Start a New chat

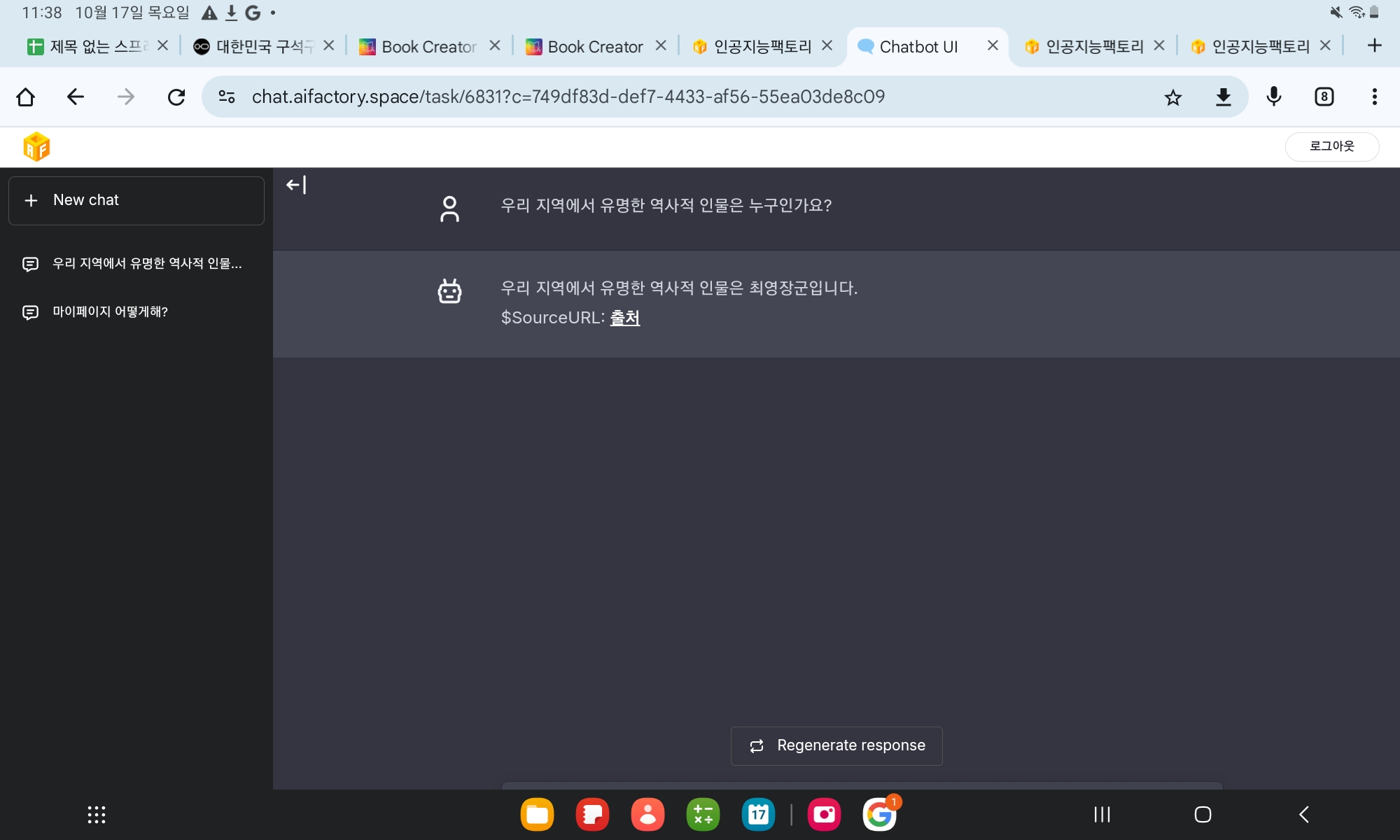136,200
